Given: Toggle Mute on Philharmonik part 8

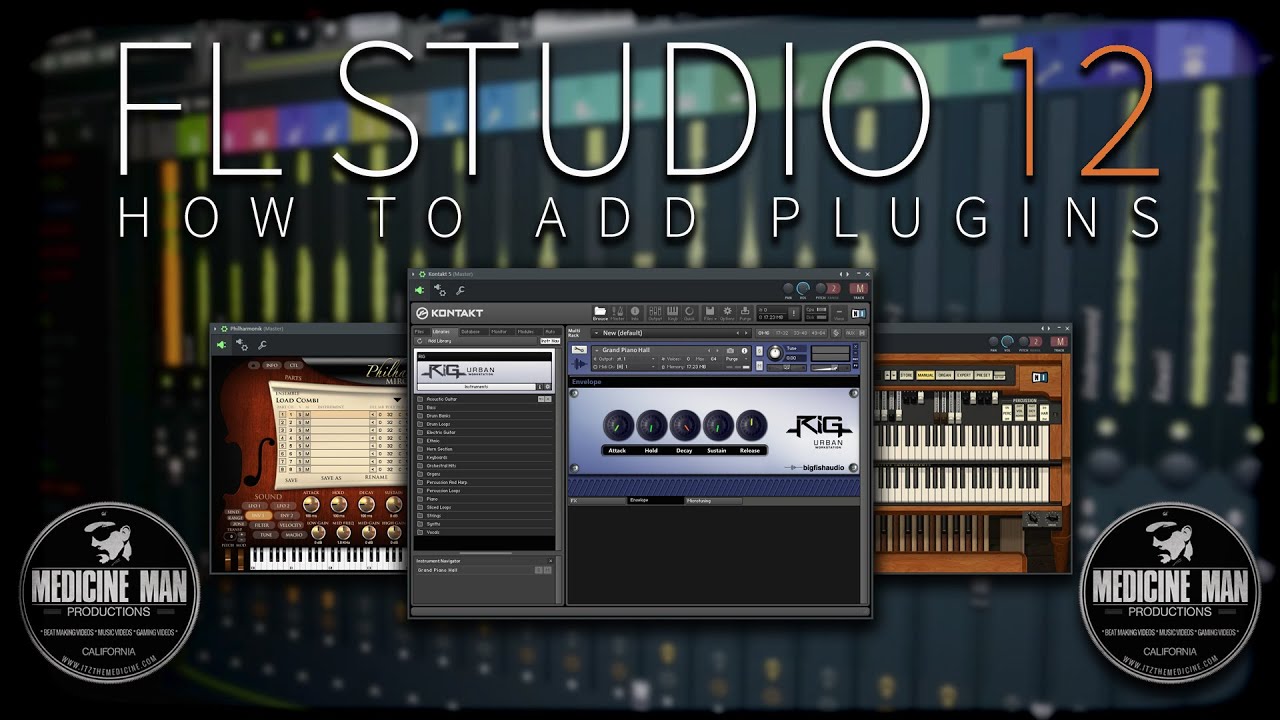Looking at the screenshot, I should point(307,469).
